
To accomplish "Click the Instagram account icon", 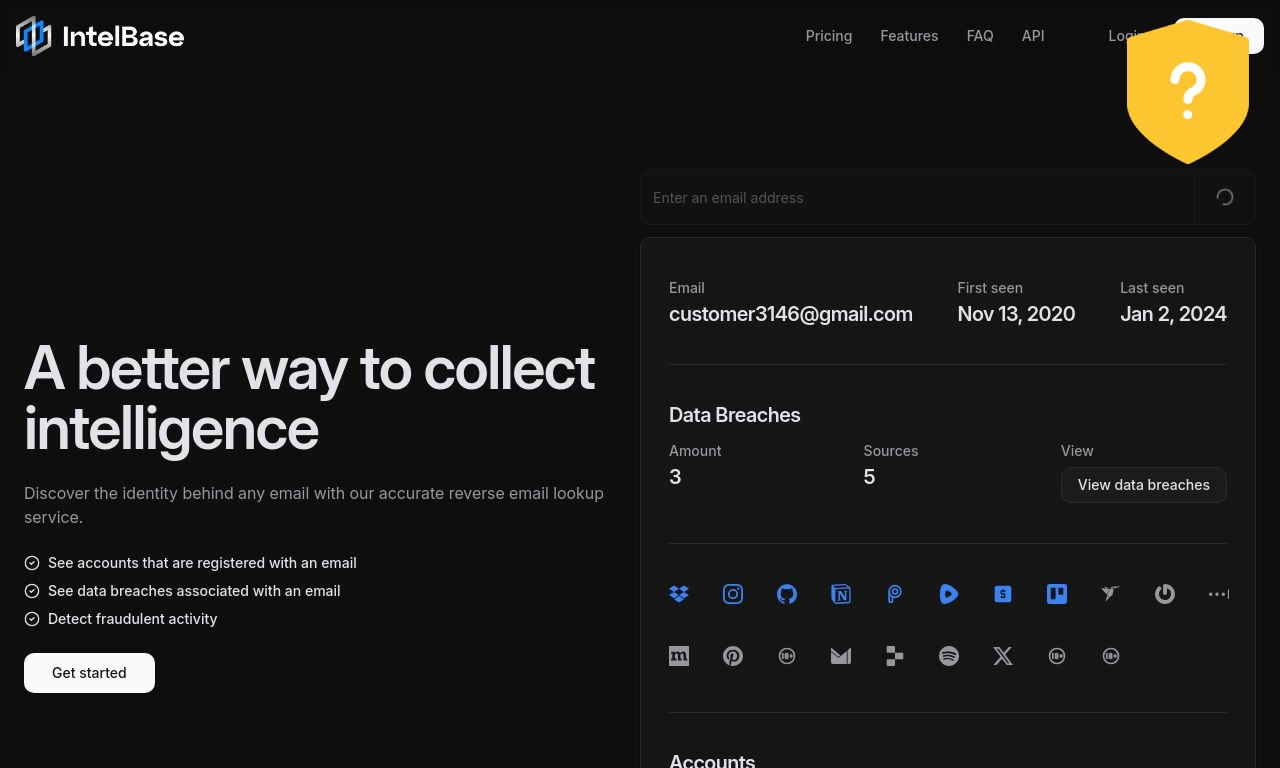I will [733, 594].
